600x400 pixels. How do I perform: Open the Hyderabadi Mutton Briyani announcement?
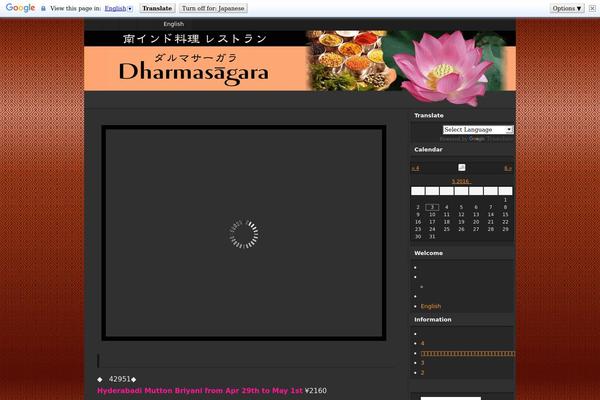pyautogui.click(x=200, y=391)
